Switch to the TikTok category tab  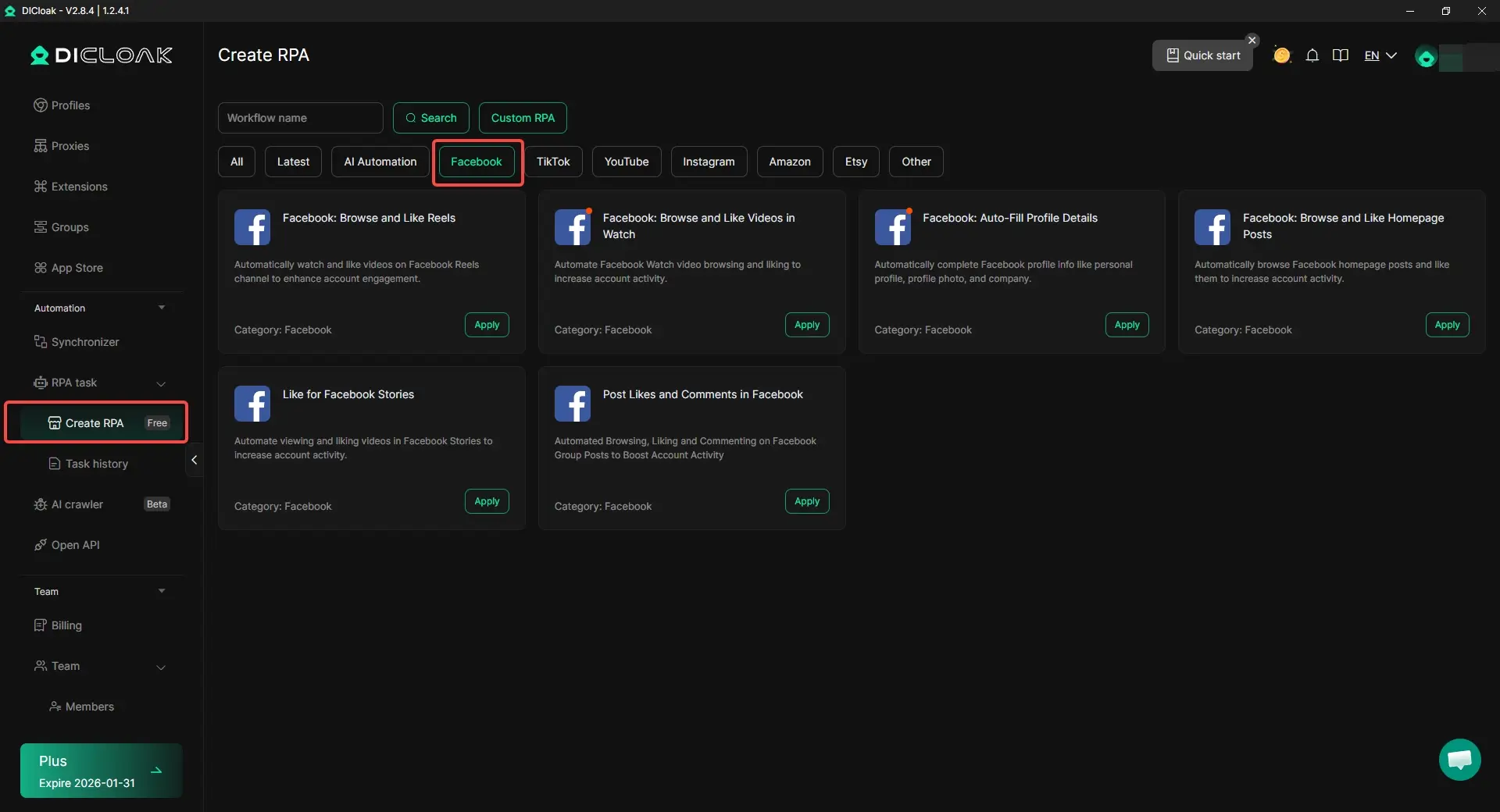coord(553,162)
